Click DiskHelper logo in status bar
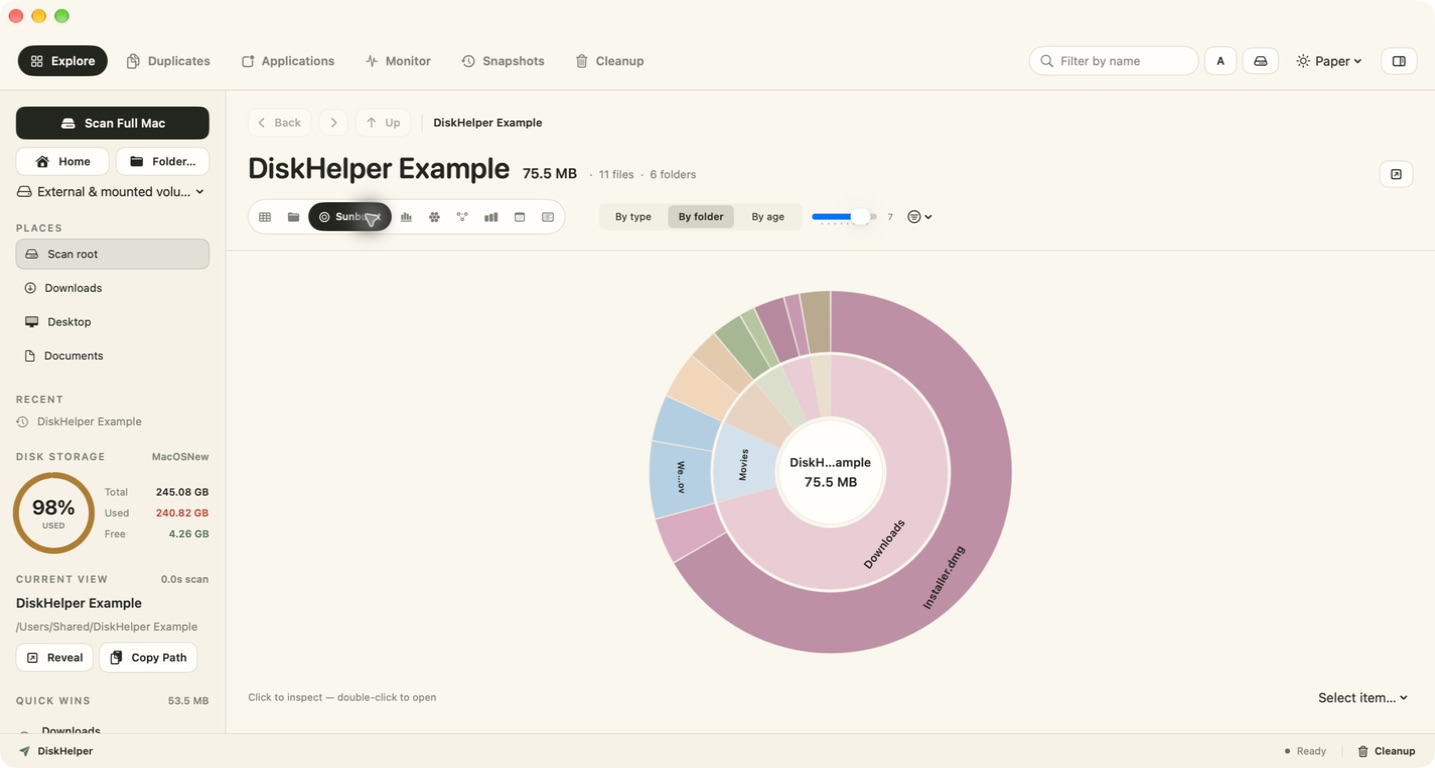The height and width of the screenshot is (768, 1435). click(56, 751)
